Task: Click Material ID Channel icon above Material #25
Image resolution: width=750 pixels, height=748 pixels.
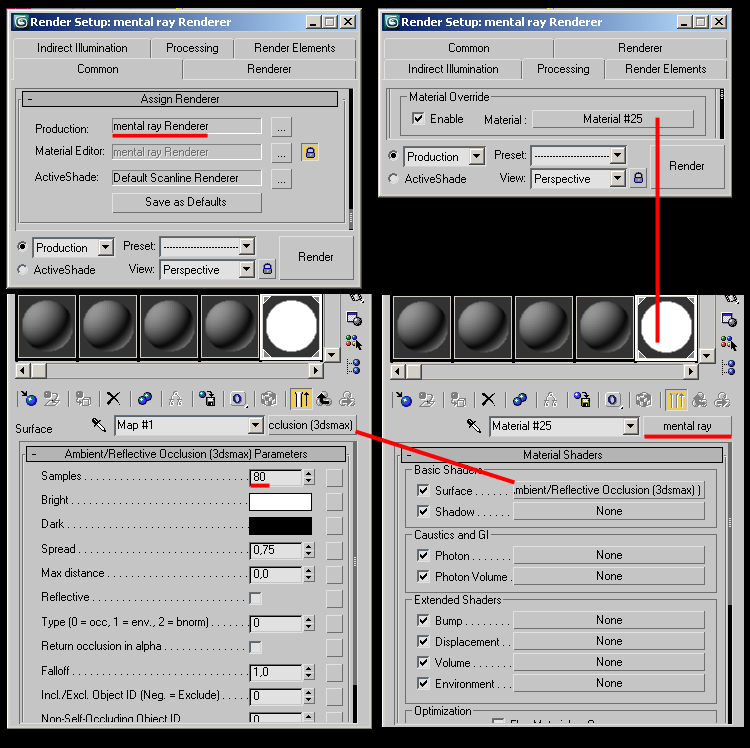Action: click(614, 399)
